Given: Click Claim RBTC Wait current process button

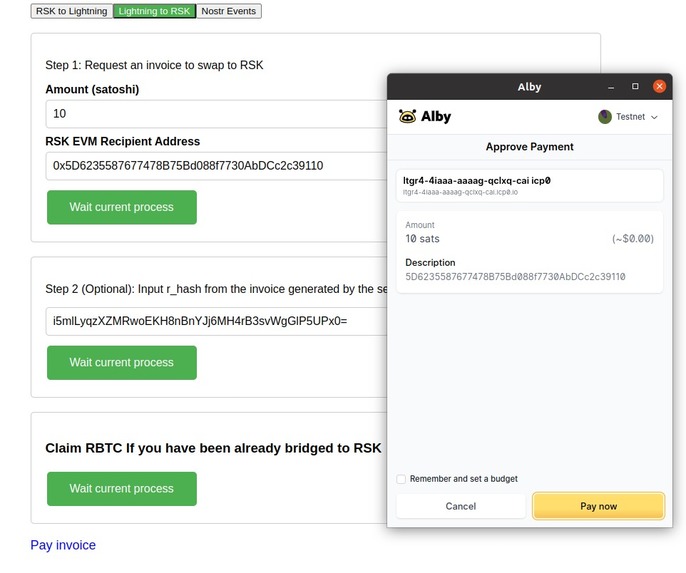Looking at the screenshot, I should [121, 489].
